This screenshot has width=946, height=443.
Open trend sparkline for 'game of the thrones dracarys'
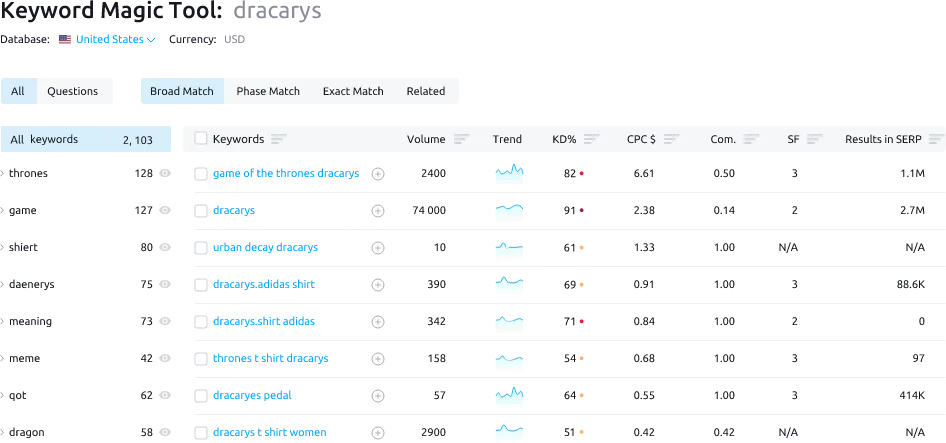[x=509, y=173]
